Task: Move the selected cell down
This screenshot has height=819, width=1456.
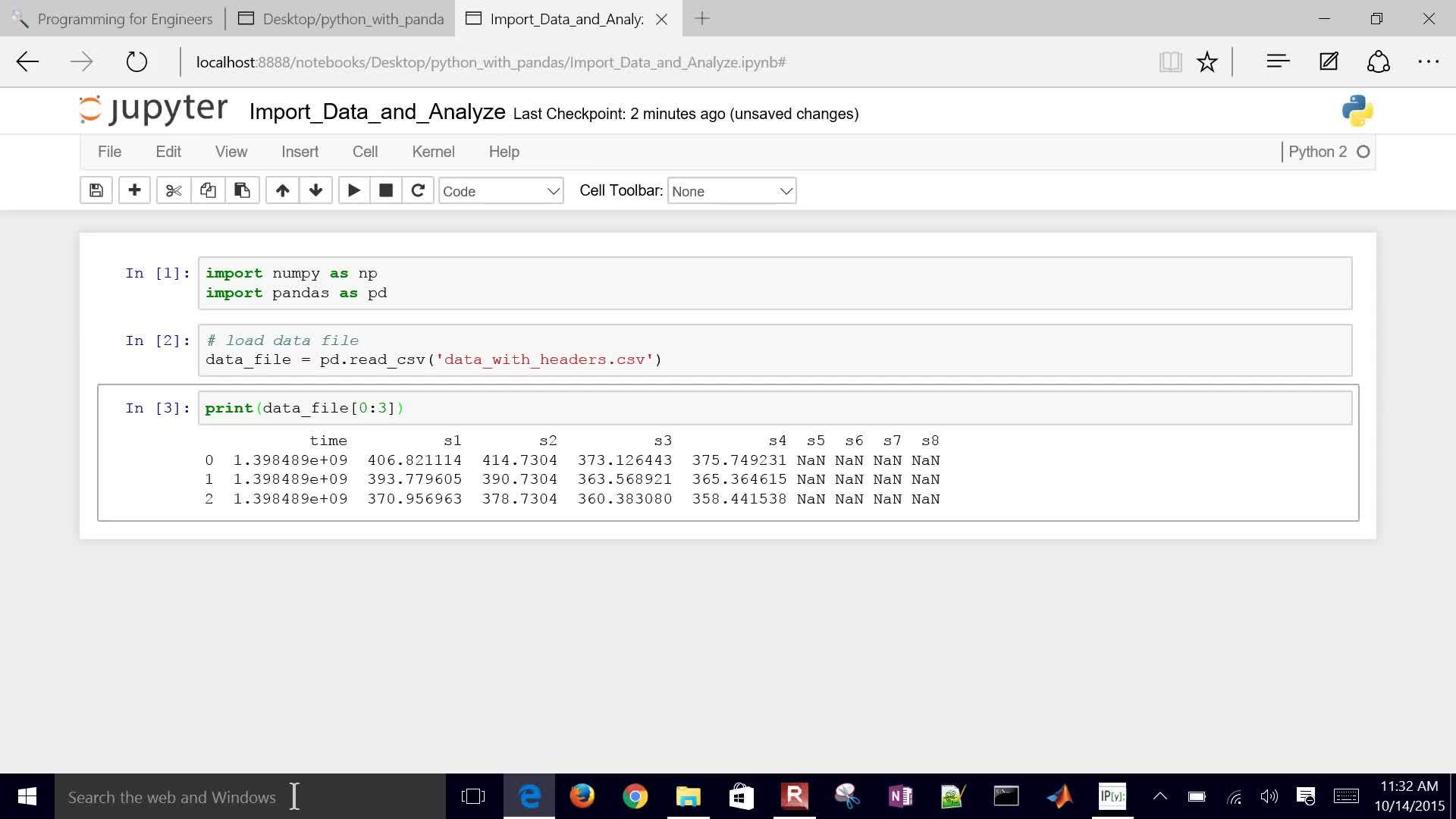Action: (316, 190)
